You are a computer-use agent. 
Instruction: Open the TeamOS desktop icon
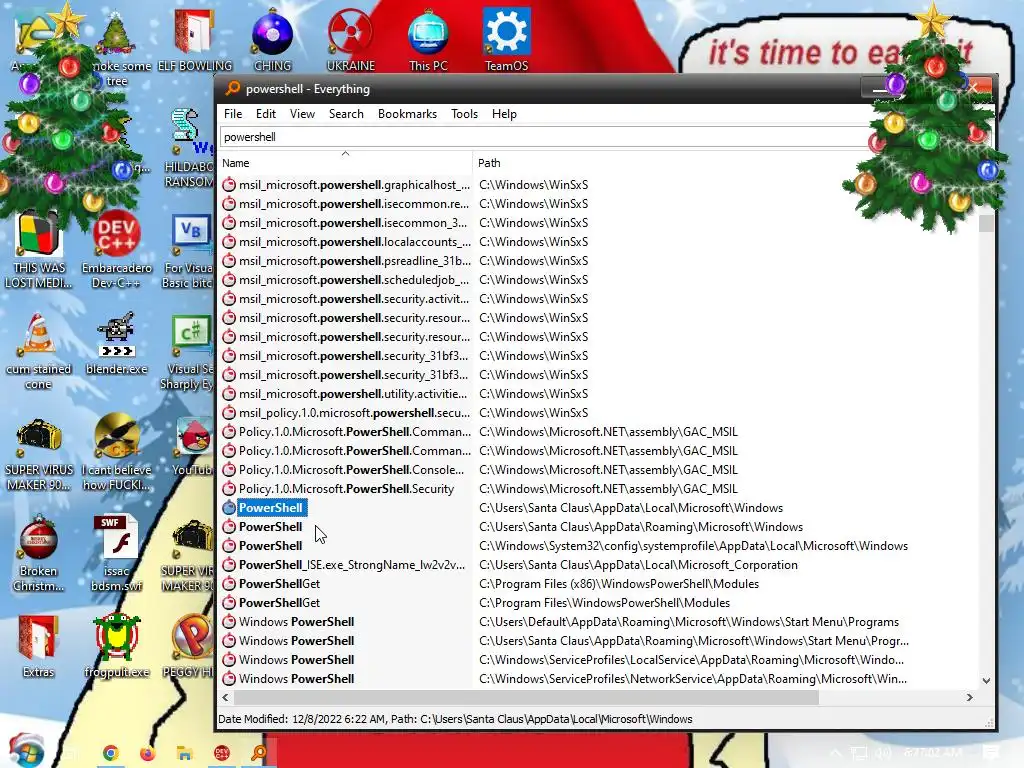(x=506, y=39)
